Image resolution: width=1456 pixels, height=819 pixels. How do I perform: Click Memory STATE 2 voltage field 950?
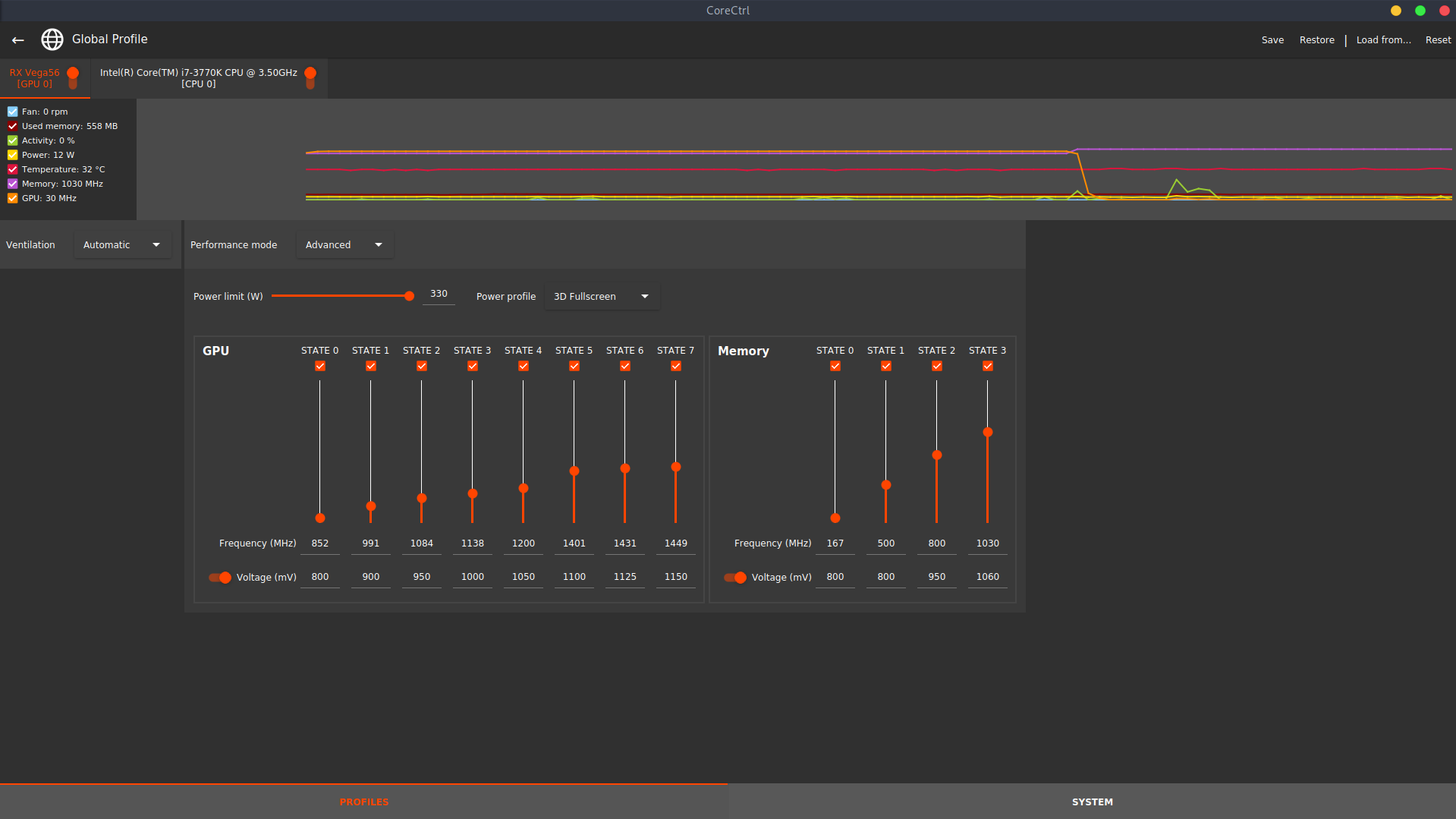pos(937,578)
